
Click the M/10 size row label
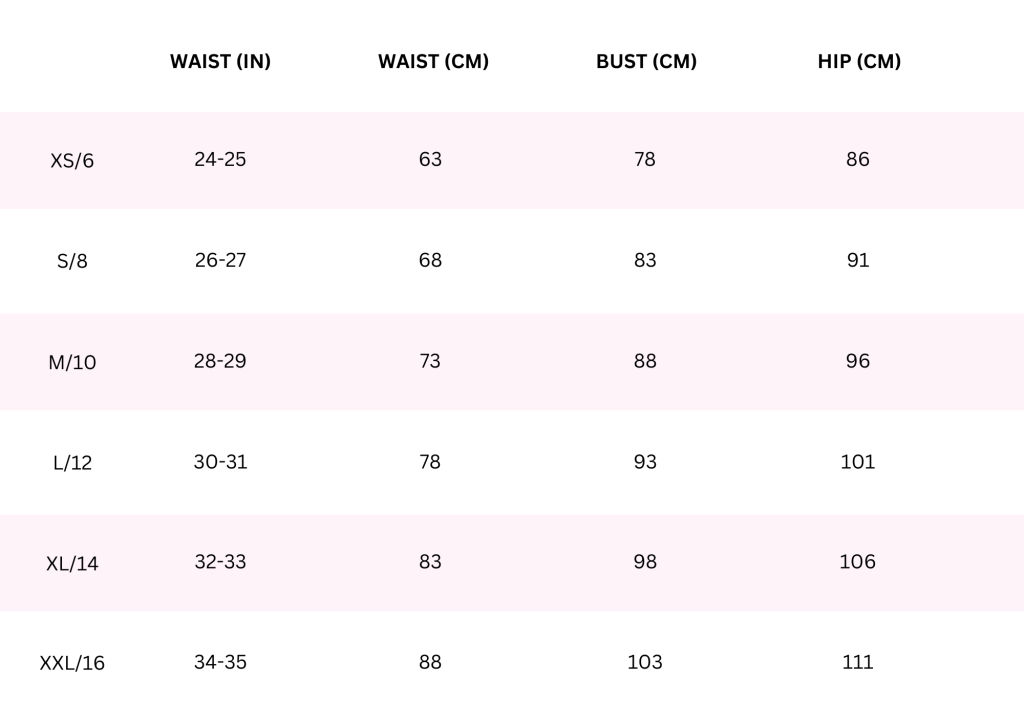pos(72,363)
